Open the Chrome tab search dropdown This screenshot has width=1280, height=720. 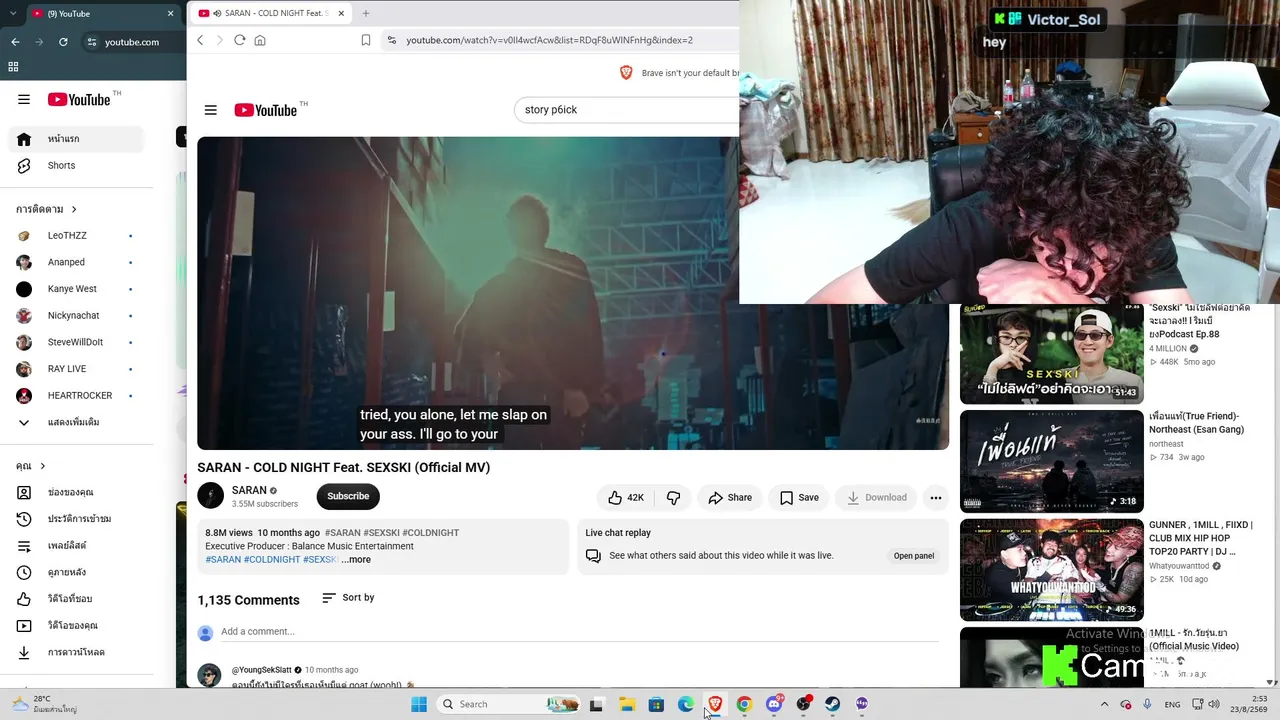click(13, 14)
